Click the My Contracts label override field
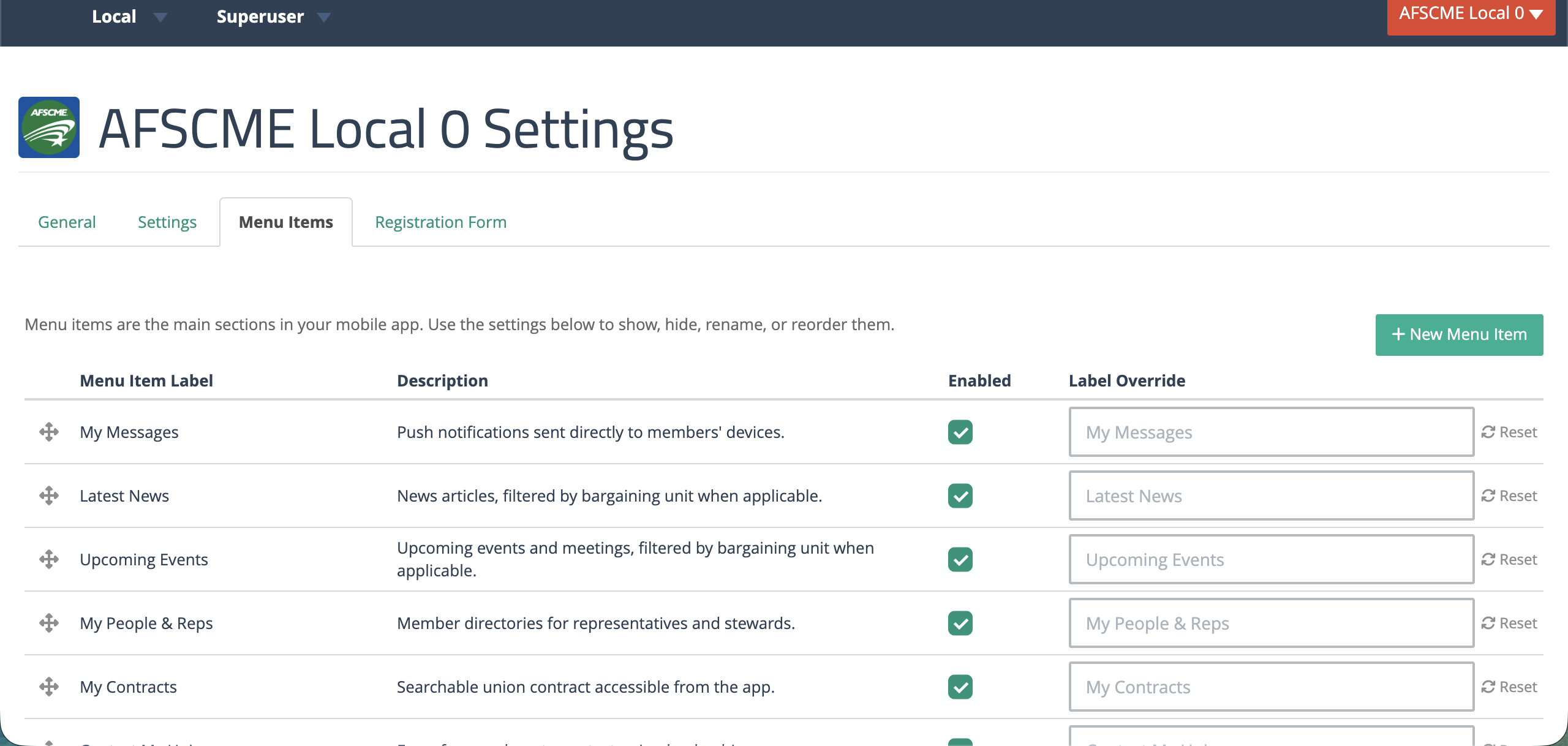This screenshot has height=746, width=1568. coord(1272,687)
